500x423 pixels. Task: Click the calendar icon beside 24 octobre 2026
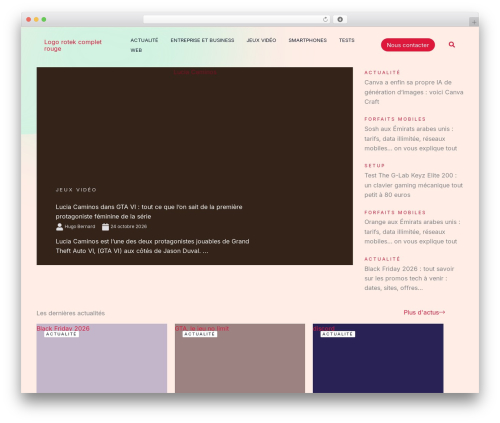[x=105, y=227]
